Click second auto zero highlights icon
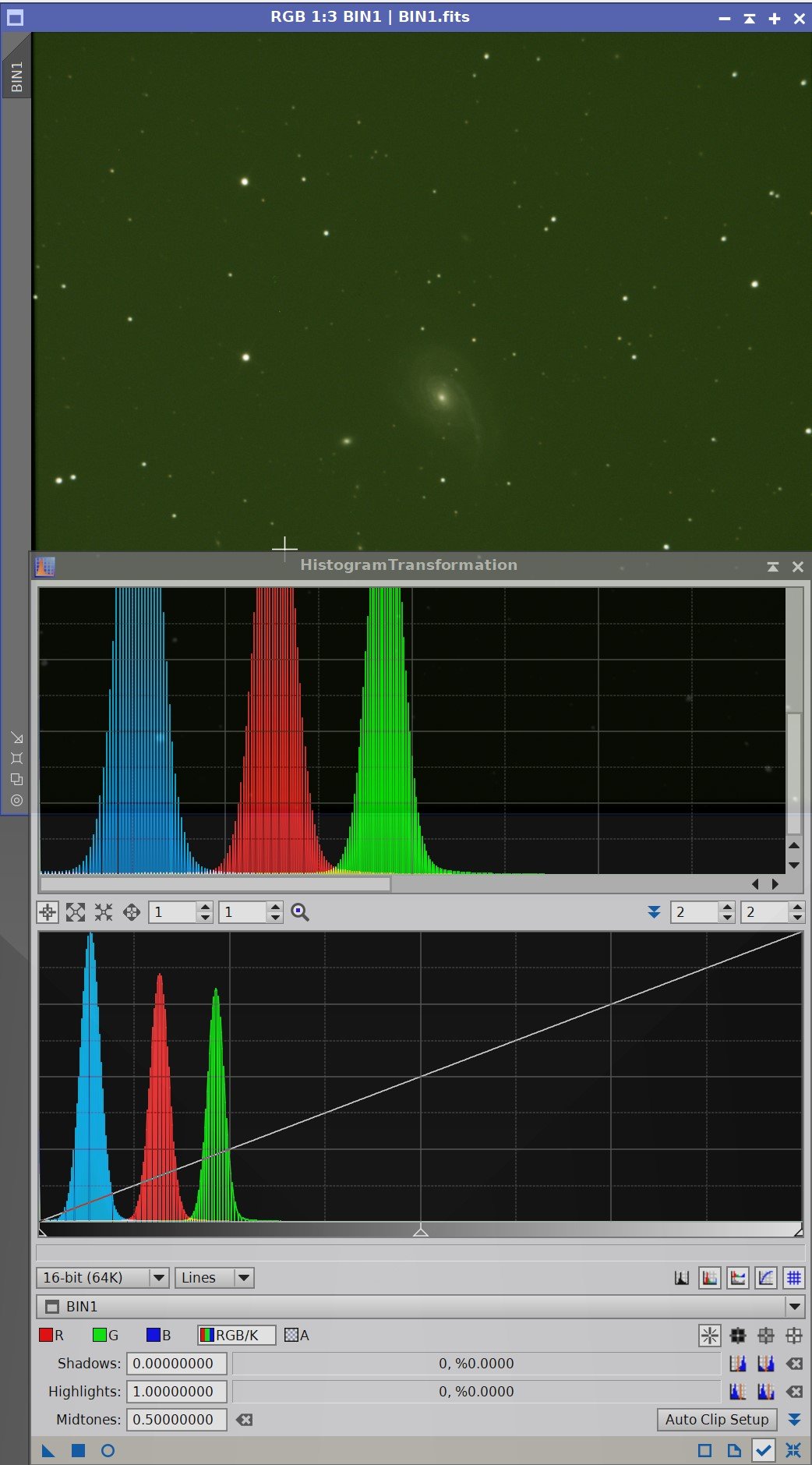The height and width of the screenshot is (1465, 812). pos(766,1392)
